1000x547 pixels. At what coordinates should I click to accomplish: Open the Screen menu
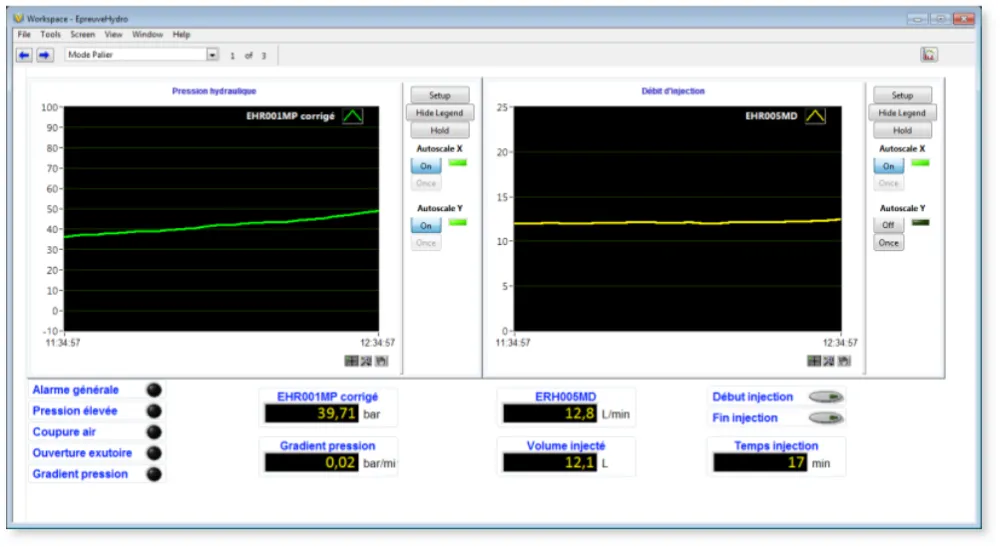click(82, 34)
